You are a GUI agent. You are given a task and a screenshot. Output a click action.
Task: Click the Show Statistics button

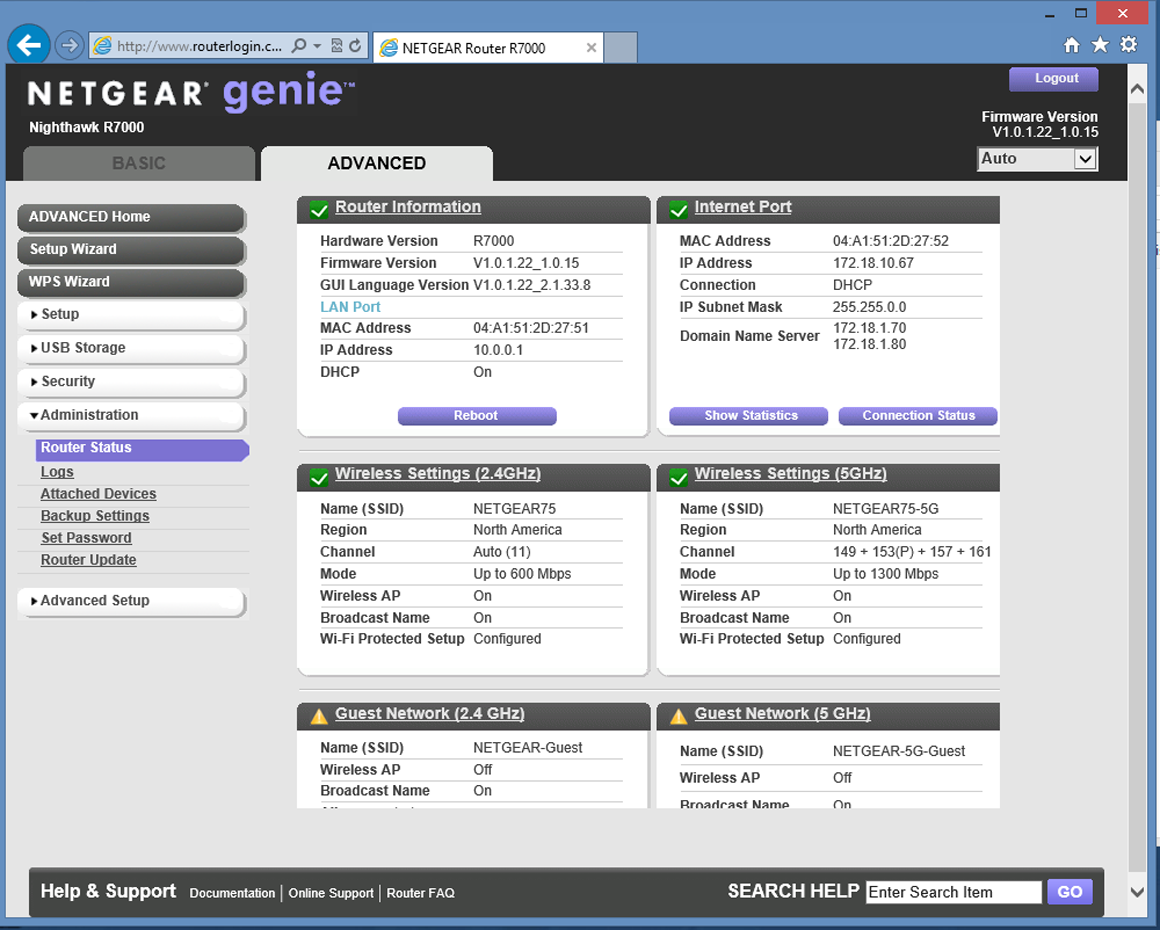coord(748,416)
